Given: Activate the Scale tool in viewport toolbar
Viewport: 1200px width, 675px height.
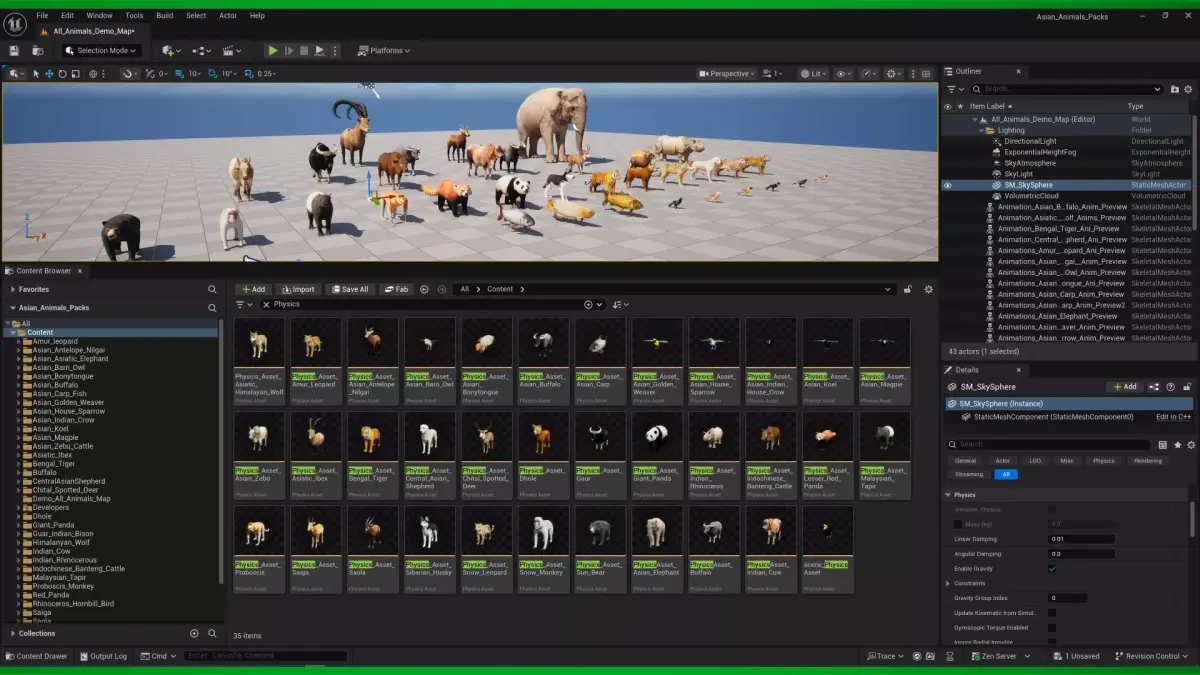Looking at the screenshot, I should pyautogui.click(x=75, y=74).
